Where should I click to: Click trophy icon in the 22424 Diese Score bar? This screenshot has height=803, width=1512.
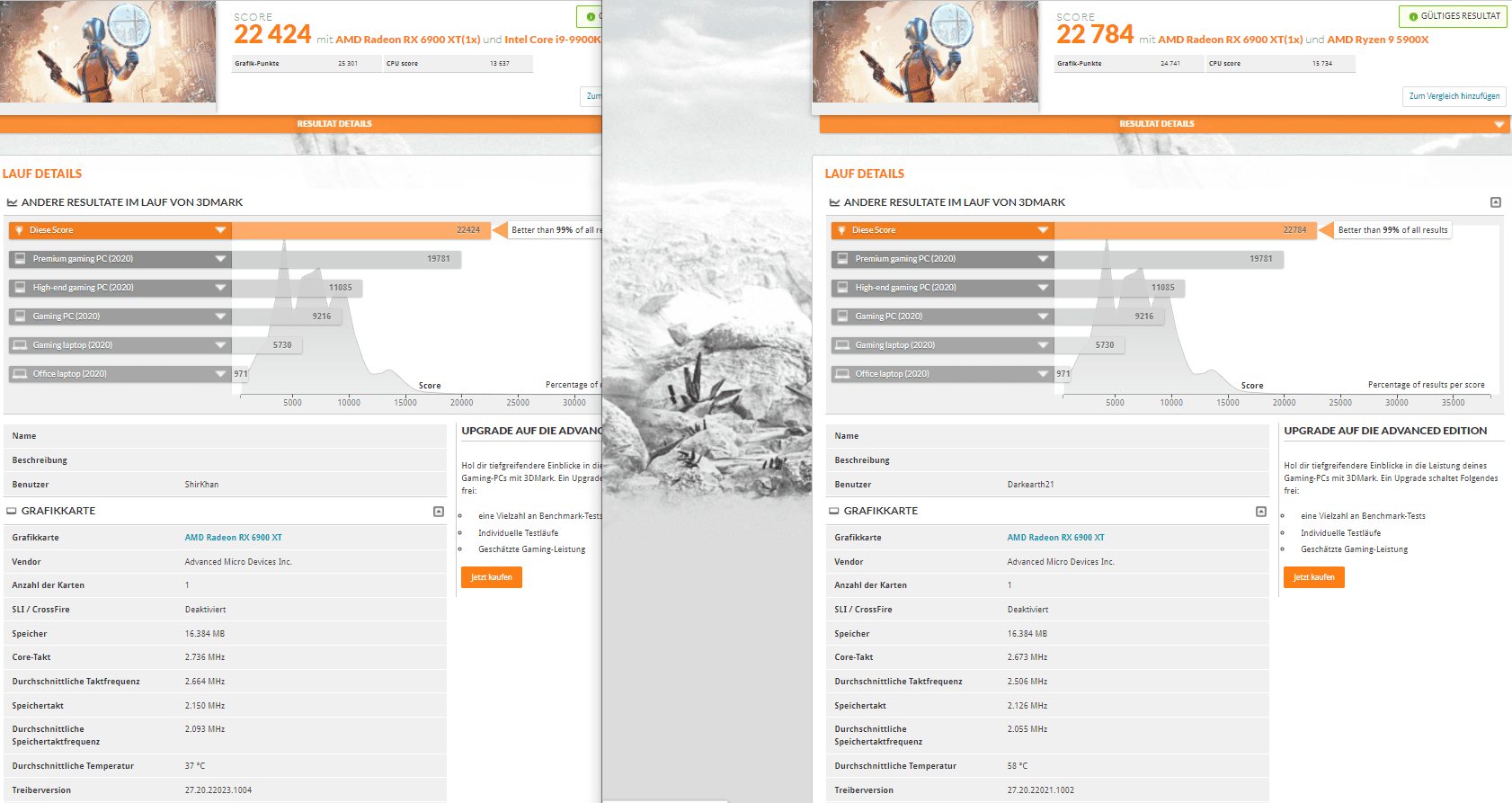(x=19, y=230)
